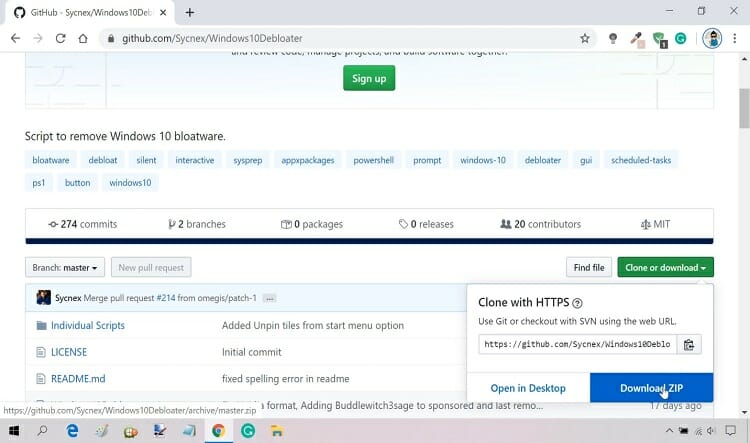This screenshot has width=750, height=443.
Task: Click the address bar URL
Action: pos(212,38)
